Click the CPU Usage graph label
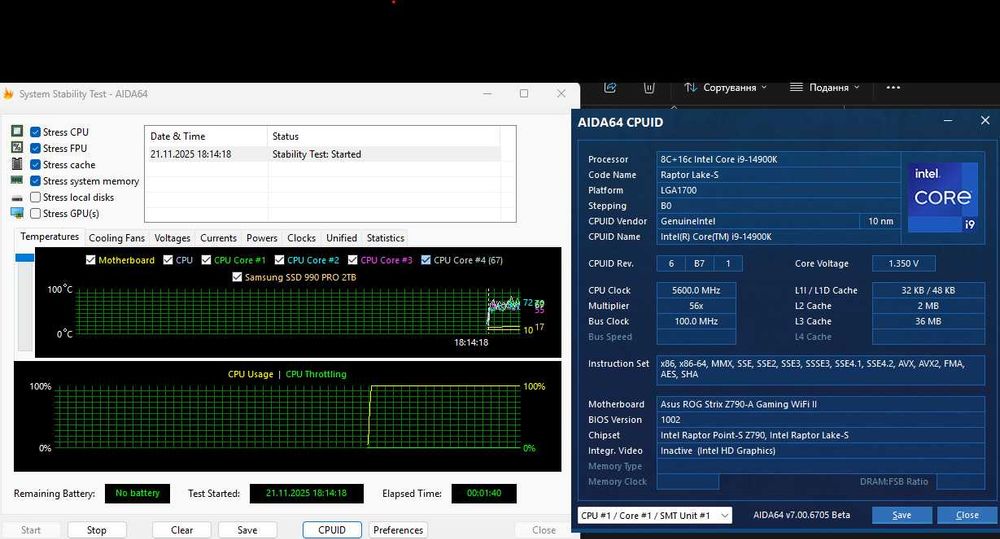This screenshot has width=1000, height=539. coord(251,374)
